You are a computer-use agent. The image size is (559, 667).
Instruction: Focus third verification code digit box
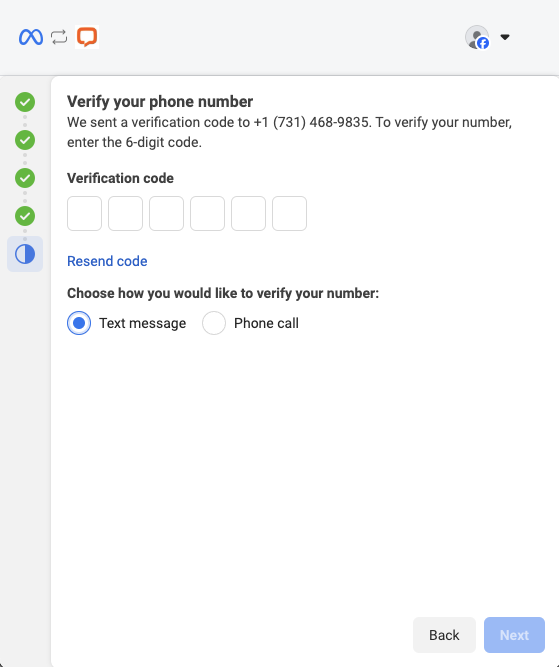pos(166,214)
